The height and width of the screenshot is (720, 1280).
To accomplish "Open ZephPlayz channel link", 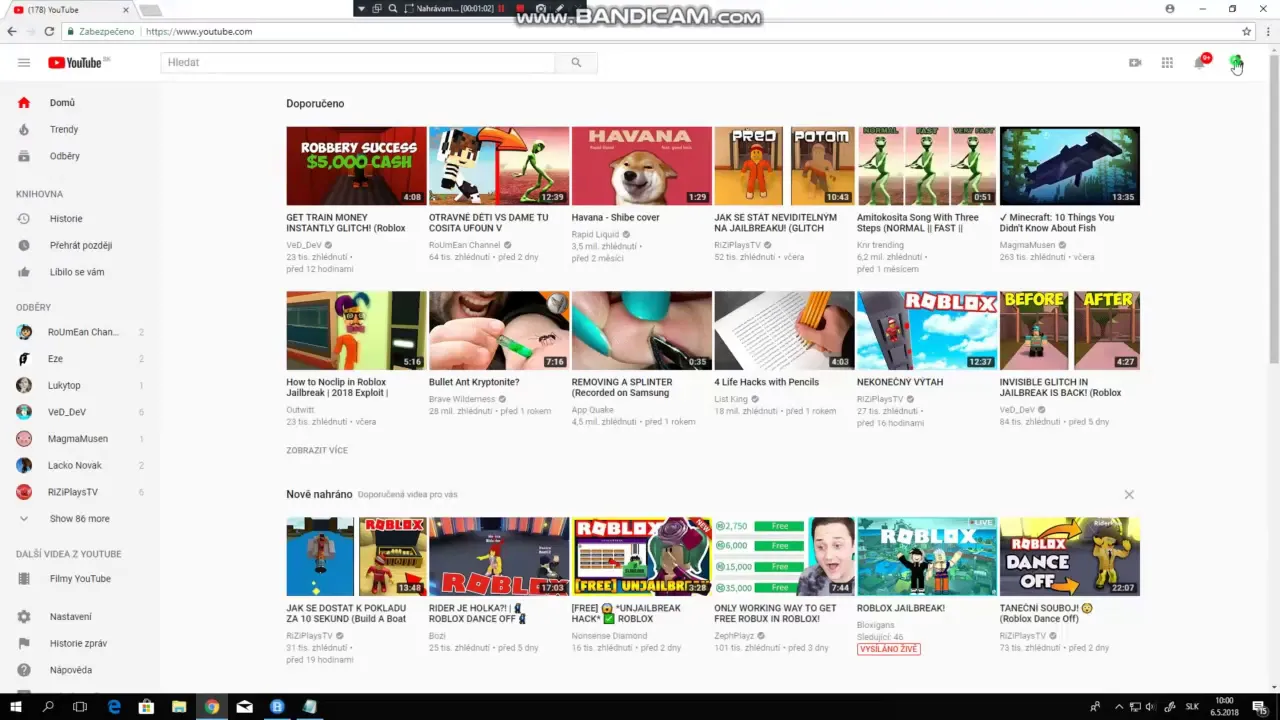I will click(x=735, y=636).
